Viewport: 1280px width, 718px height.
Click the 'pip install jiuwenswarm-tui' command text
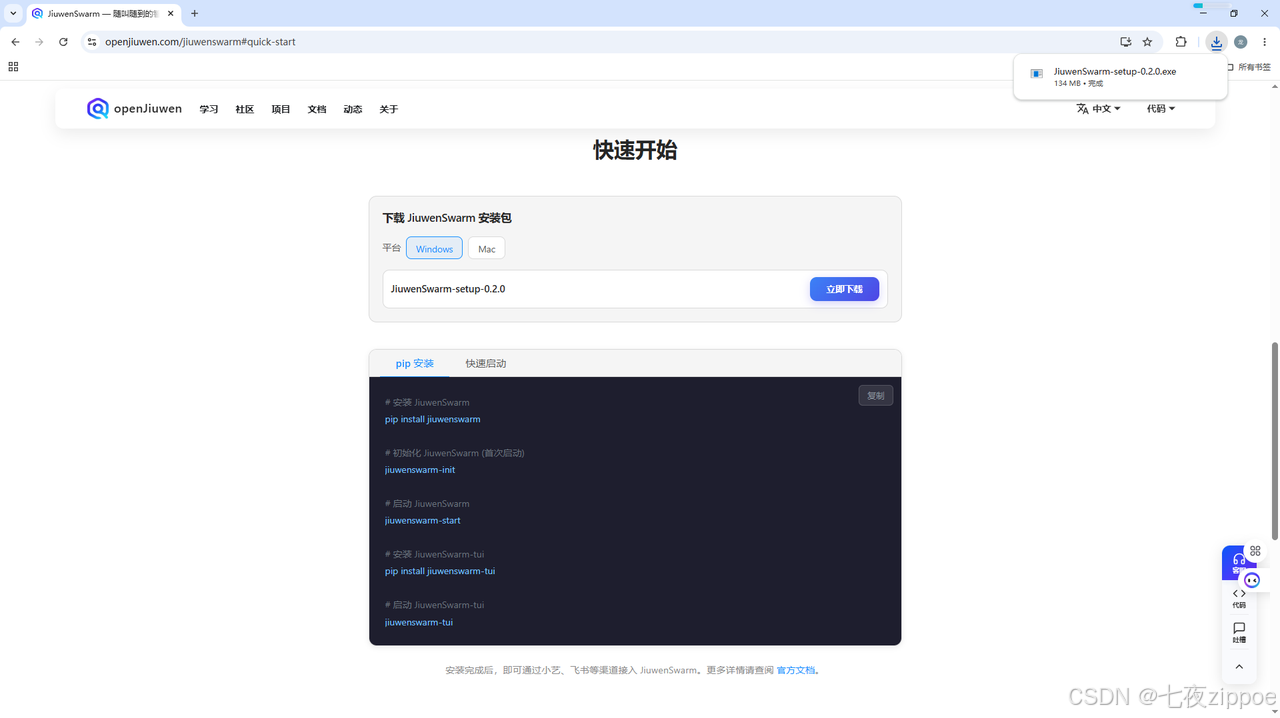point(440,572)
